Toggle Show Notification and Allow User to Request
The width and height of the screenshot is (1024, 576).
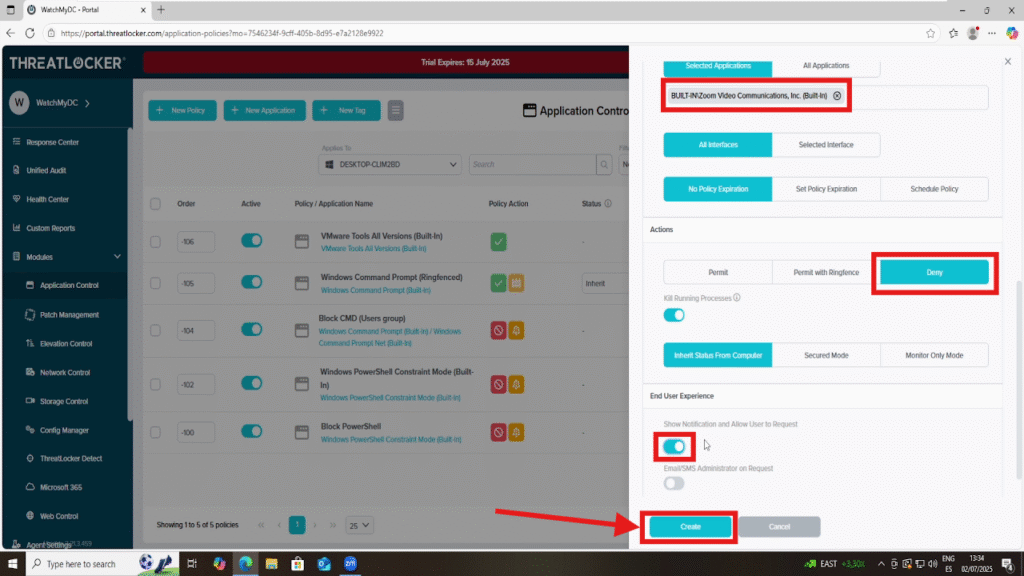pyautogui.click(x=673, y=447)
